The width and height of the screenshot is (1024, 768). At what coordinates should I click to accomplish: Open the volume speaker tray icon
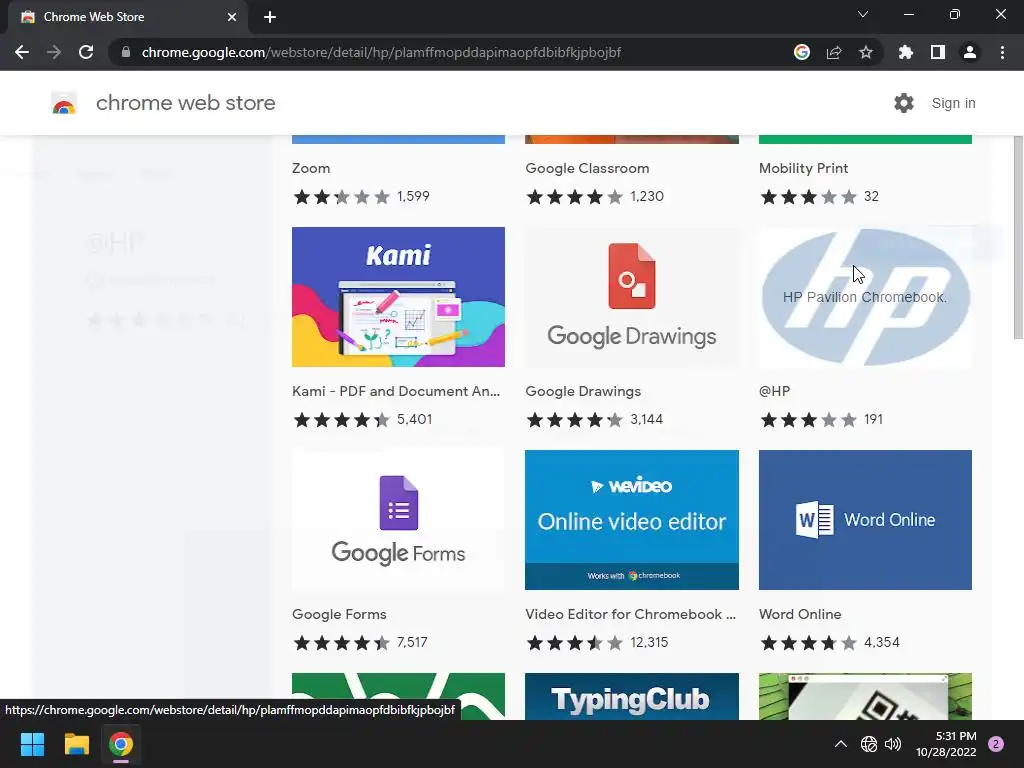[x=893, y=744]
